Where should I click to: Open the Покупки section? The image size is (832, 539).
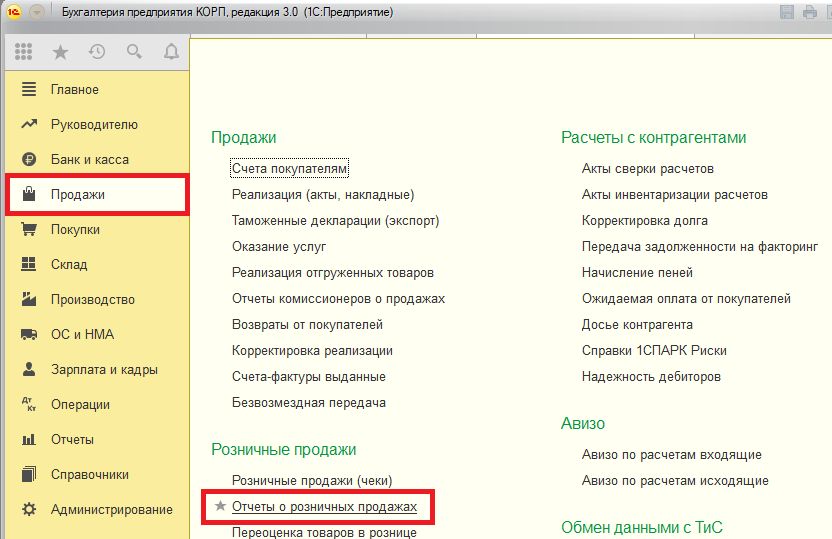click(x=75, y=230)
